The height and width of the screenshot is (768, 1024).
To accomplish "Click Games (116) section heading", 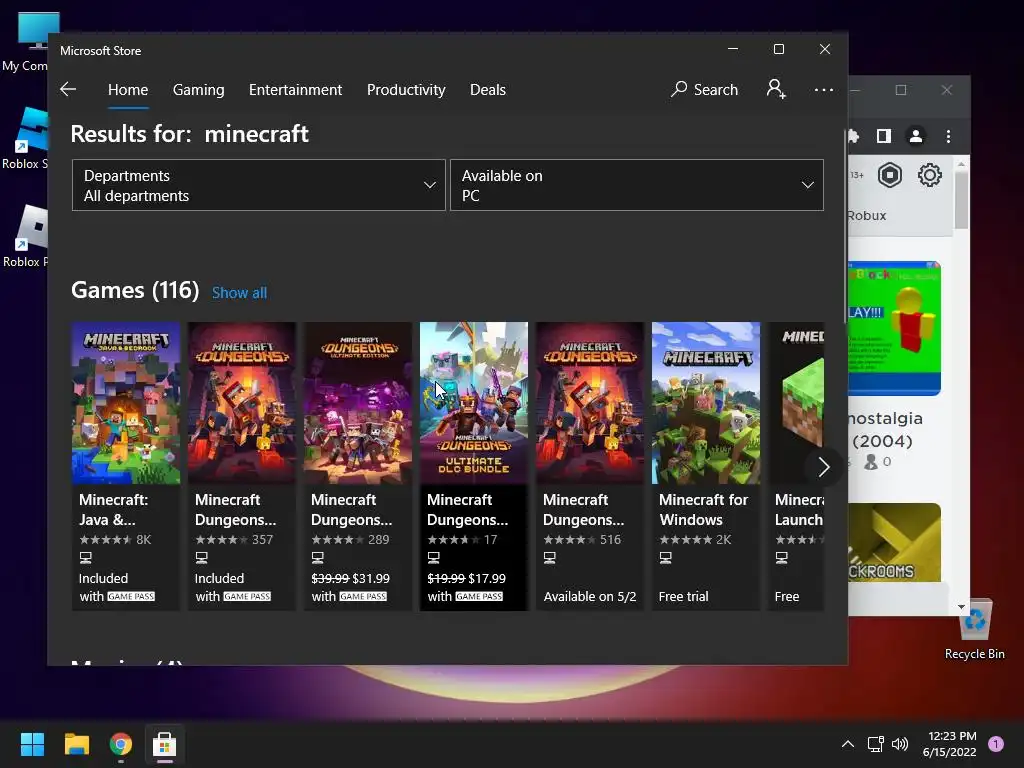I will coord(135,290).
